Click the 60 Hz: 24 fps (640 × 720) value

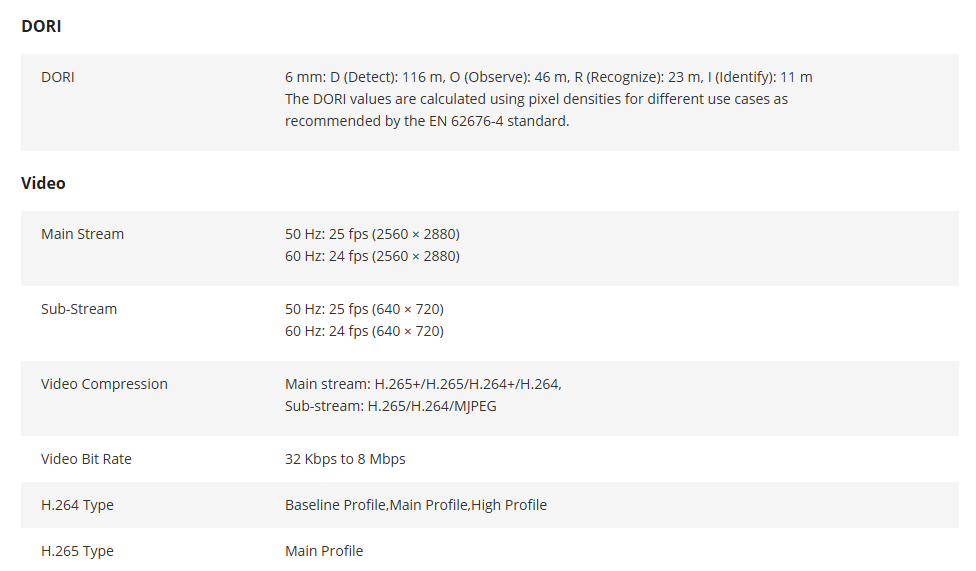[364, 331]
